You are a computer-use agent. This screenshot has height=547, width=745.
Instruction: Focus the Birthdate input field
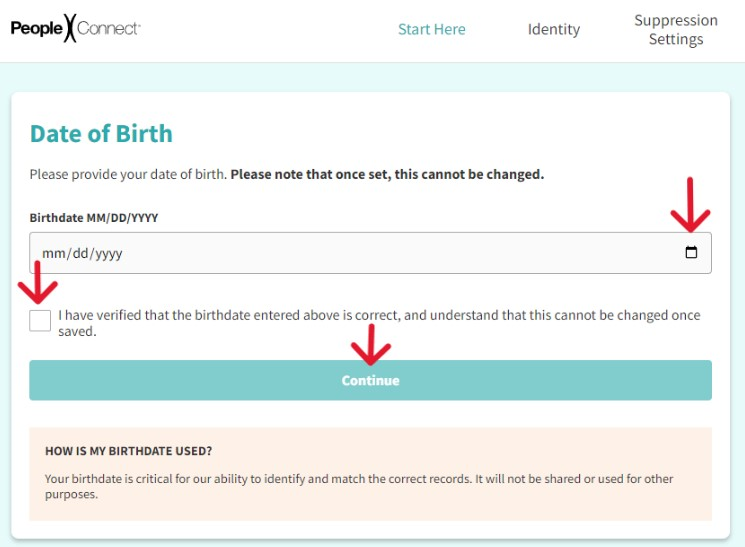coord(371,253)
